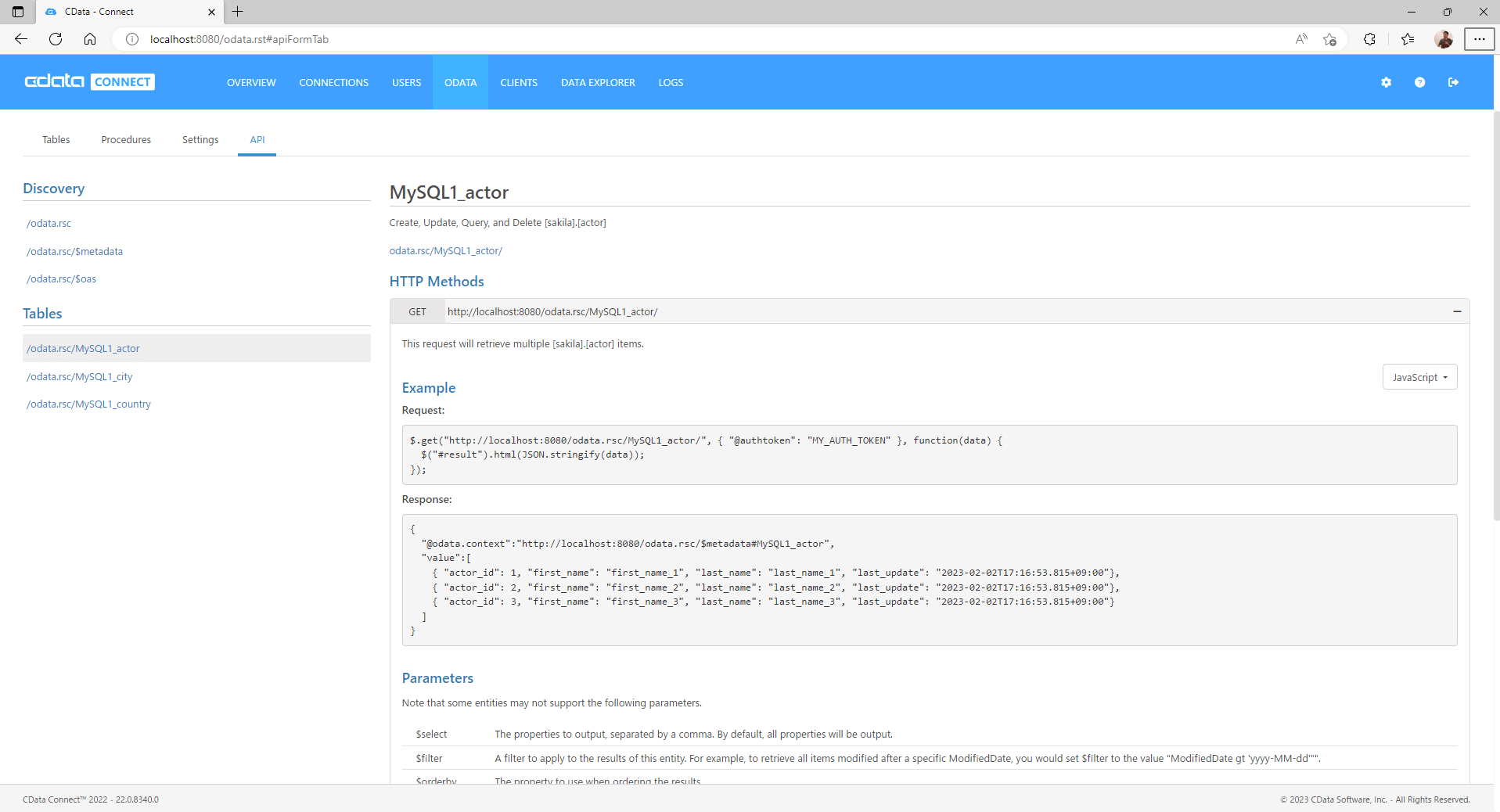Switch to the Settings tab
The height and width of the screenshot is (812, 1500).
(200, 140)
